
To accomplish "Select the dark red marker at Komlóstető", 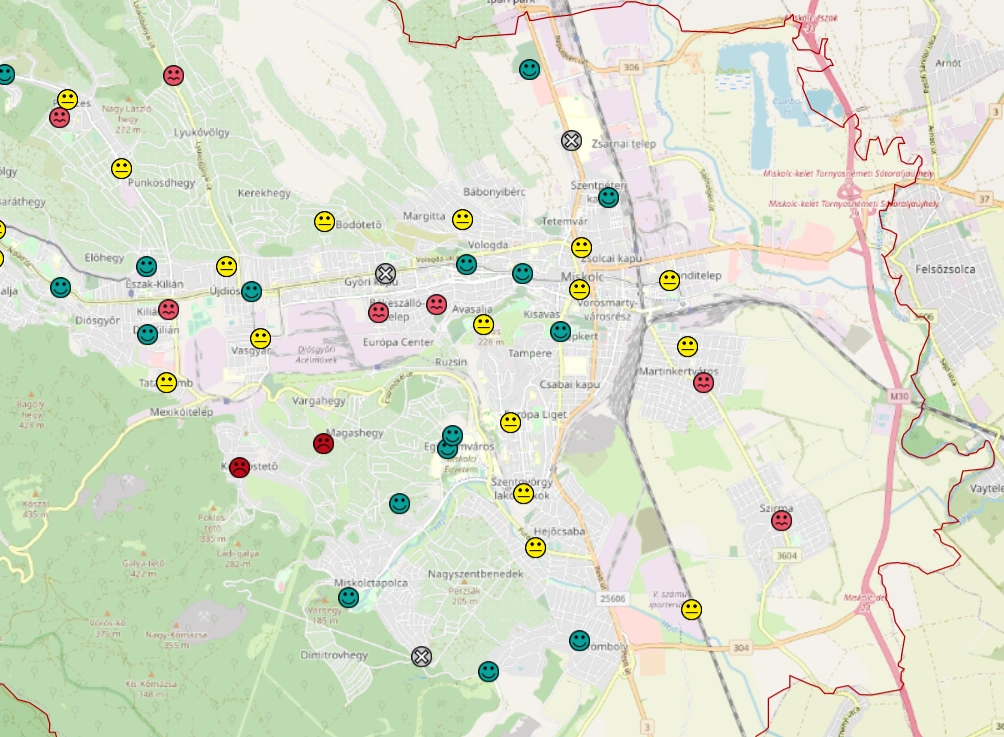I will 239,467.
